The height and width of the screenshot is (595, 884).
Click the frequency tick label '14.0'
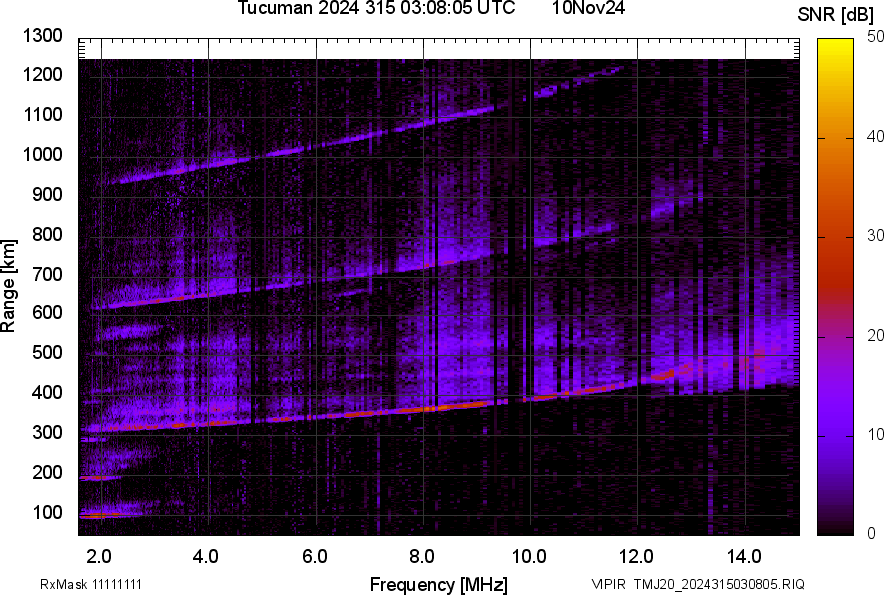coord(744,557)
